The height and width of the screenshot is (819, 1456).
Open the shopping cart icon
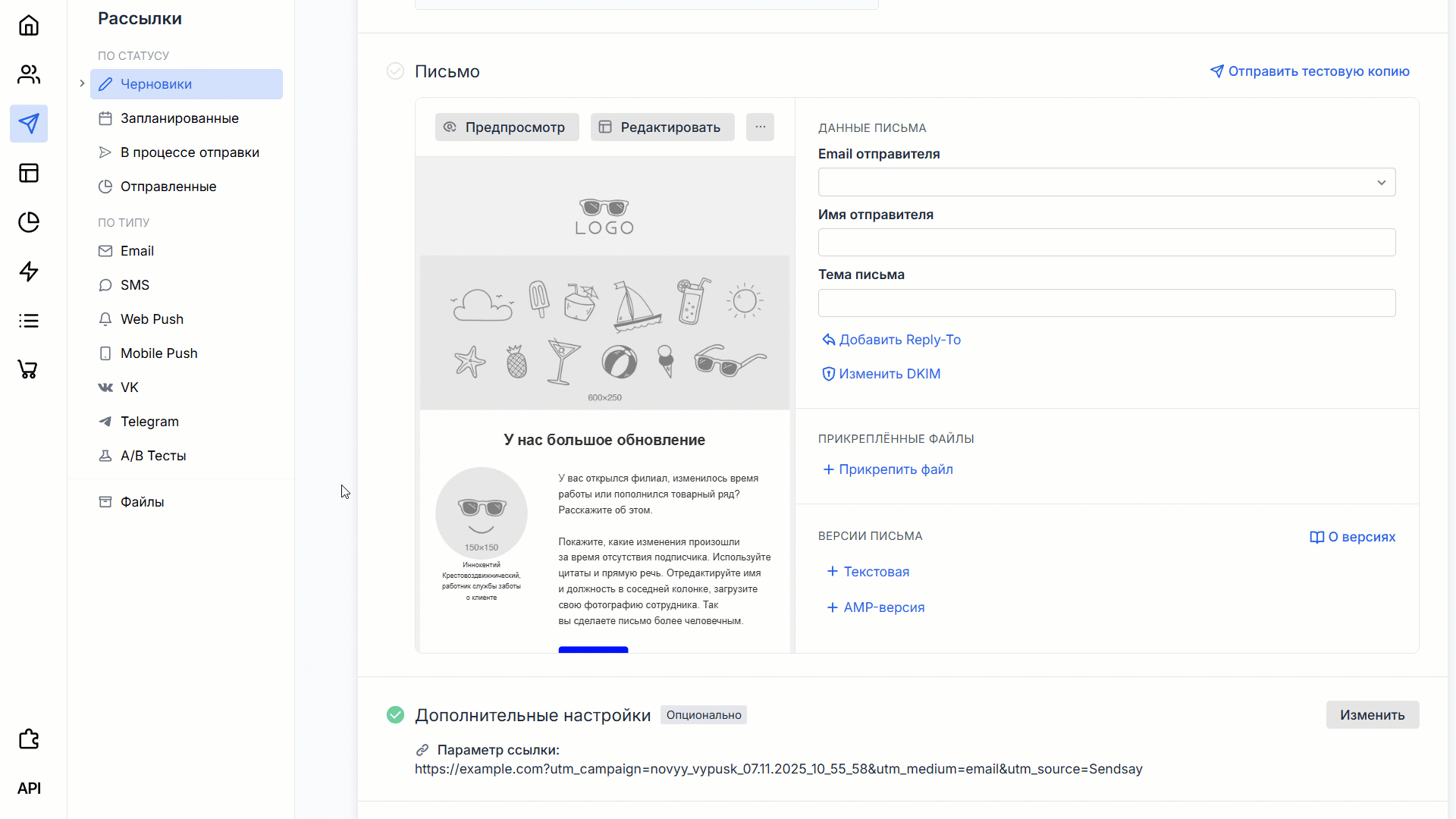29,370
